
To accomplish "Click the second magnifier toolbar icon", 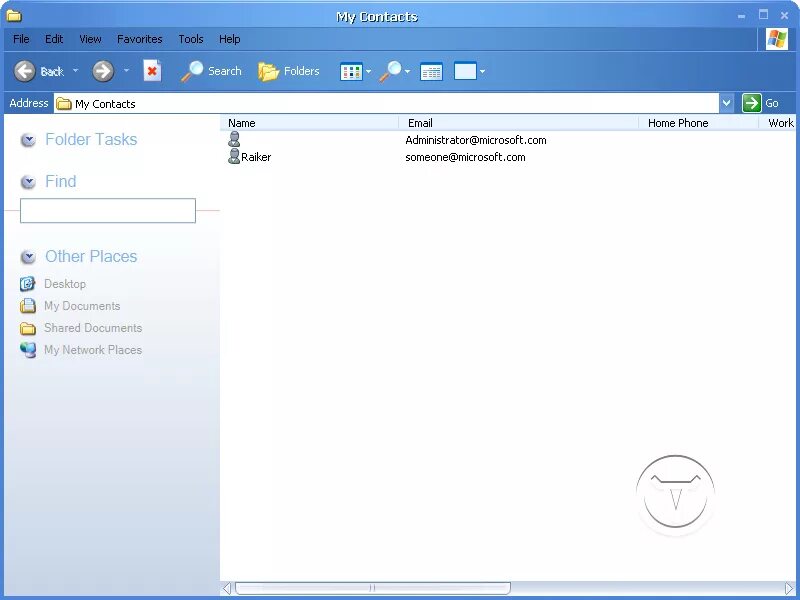I will point(391,71).
